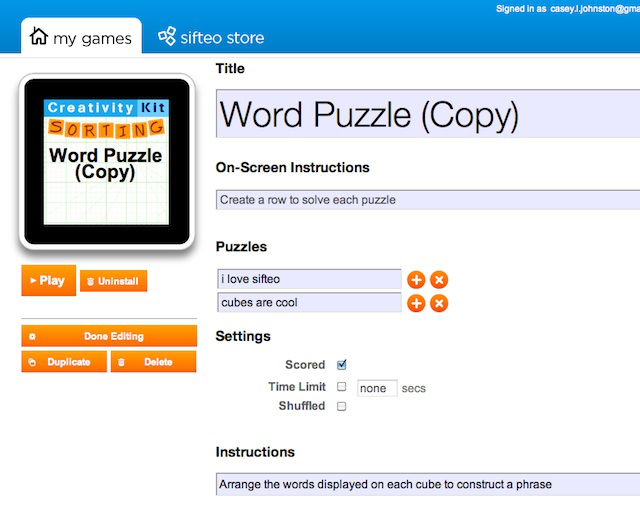Uncheck the Scored checkbox
640x506 pixels.
[342, 364]
